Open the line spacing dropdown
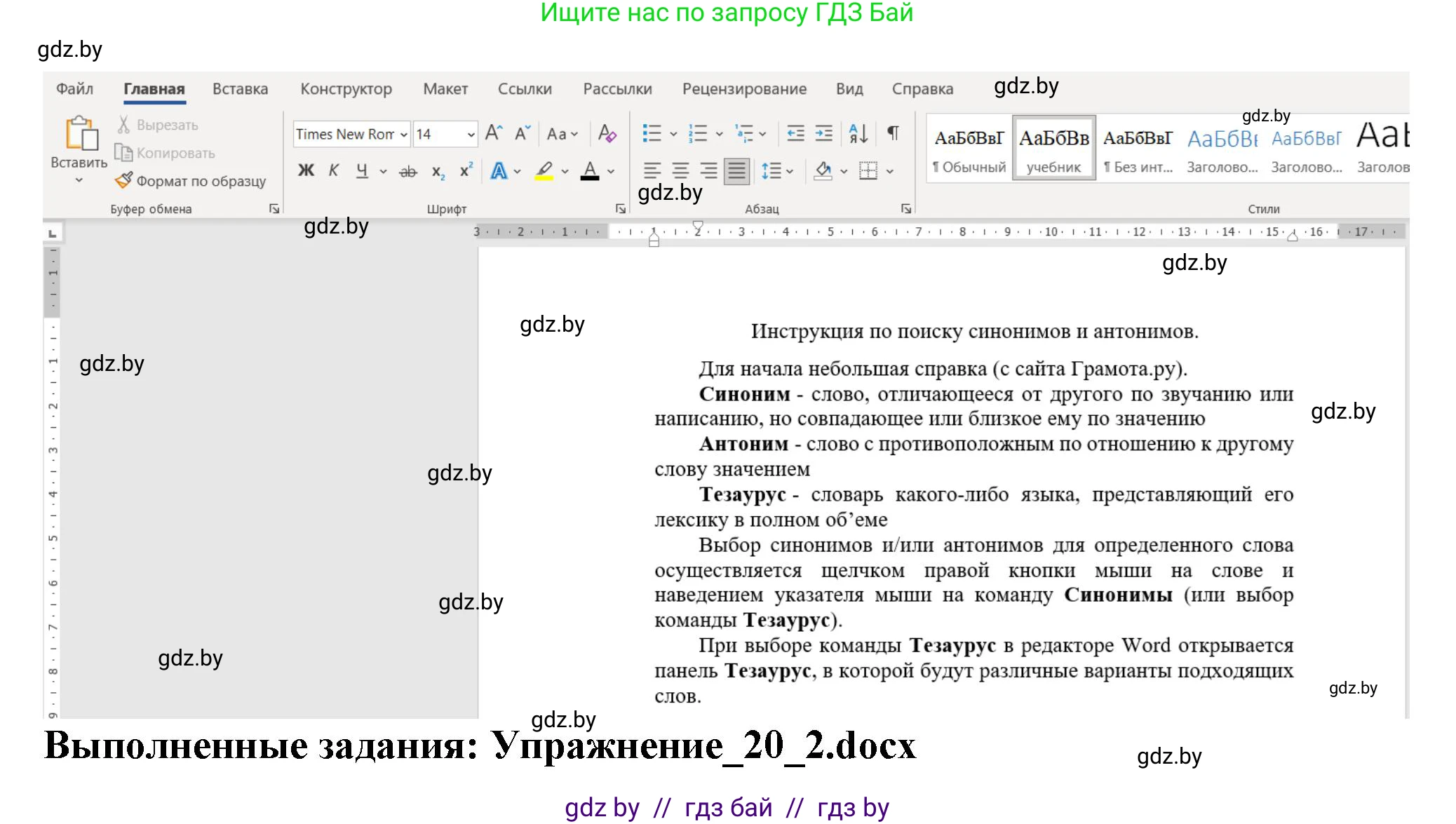This screenshot has width=1456, height=824. point(778,170)
